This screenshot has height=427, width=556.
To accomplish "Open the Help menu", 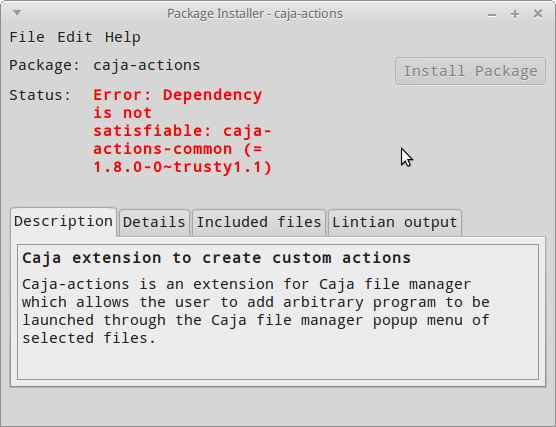I will point(123,37).
